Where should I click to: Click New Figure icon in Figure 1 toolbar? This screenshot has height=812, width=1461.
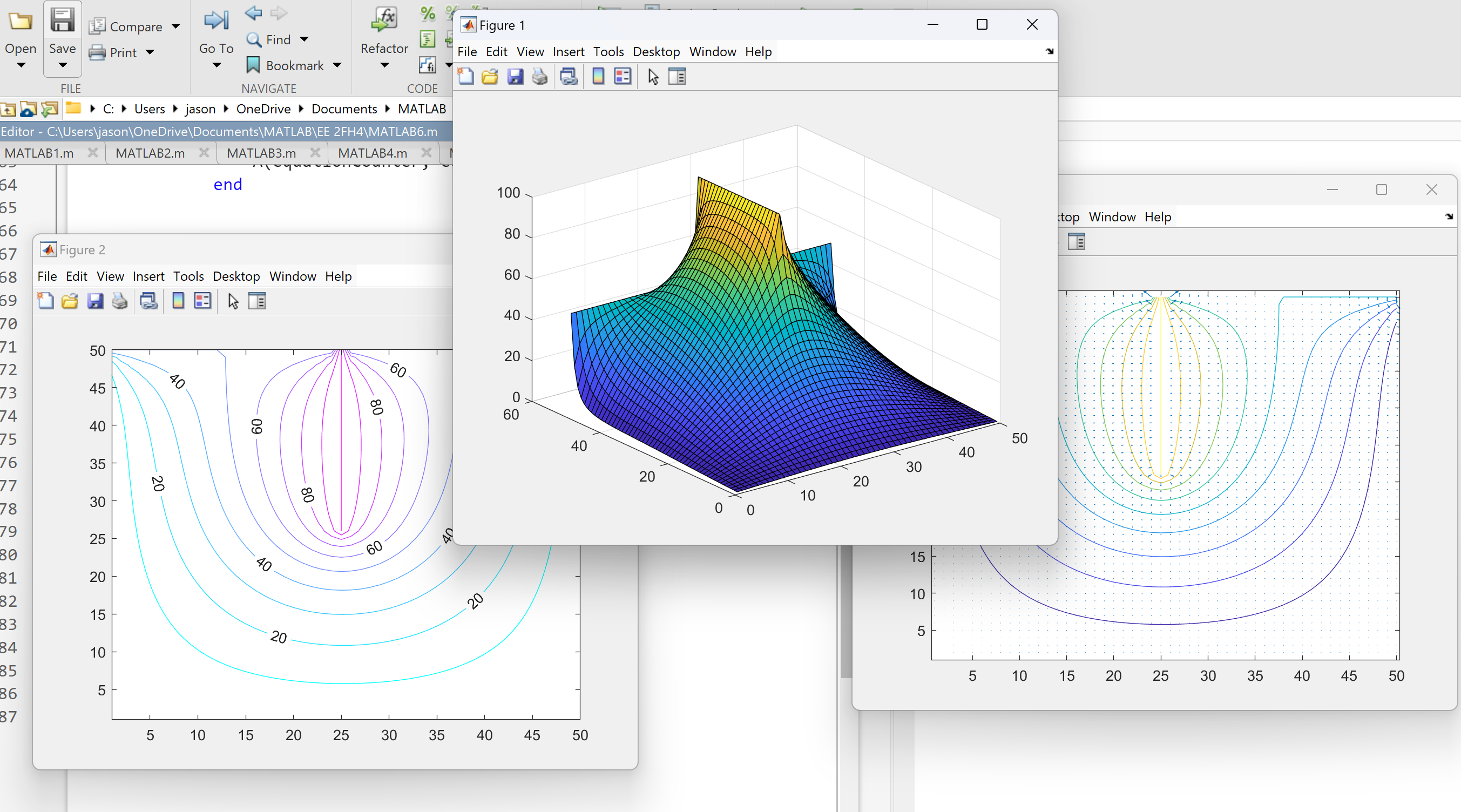465,77
